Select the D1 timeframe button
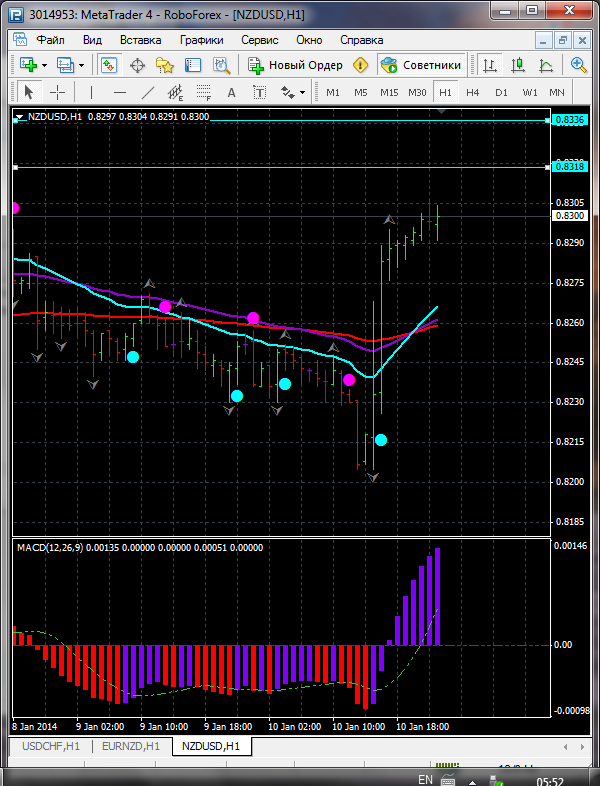600x786 pixels. 501,93
